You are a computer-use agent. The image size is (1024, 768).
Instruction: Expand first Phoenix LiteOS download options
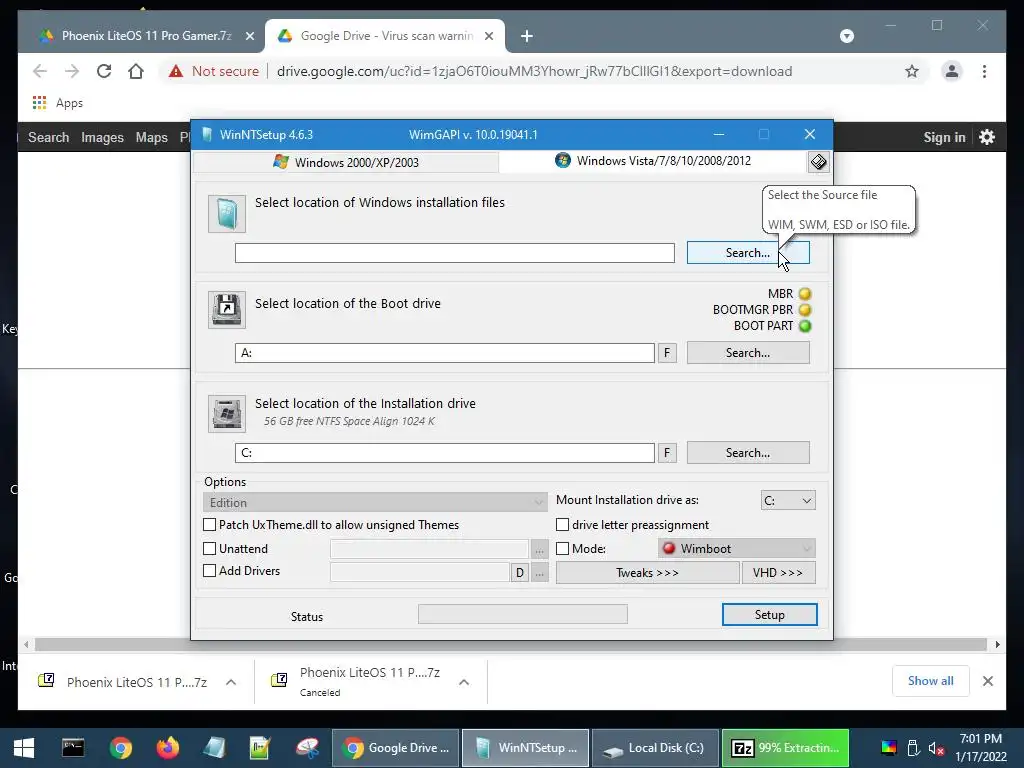(x=231, y=682)
